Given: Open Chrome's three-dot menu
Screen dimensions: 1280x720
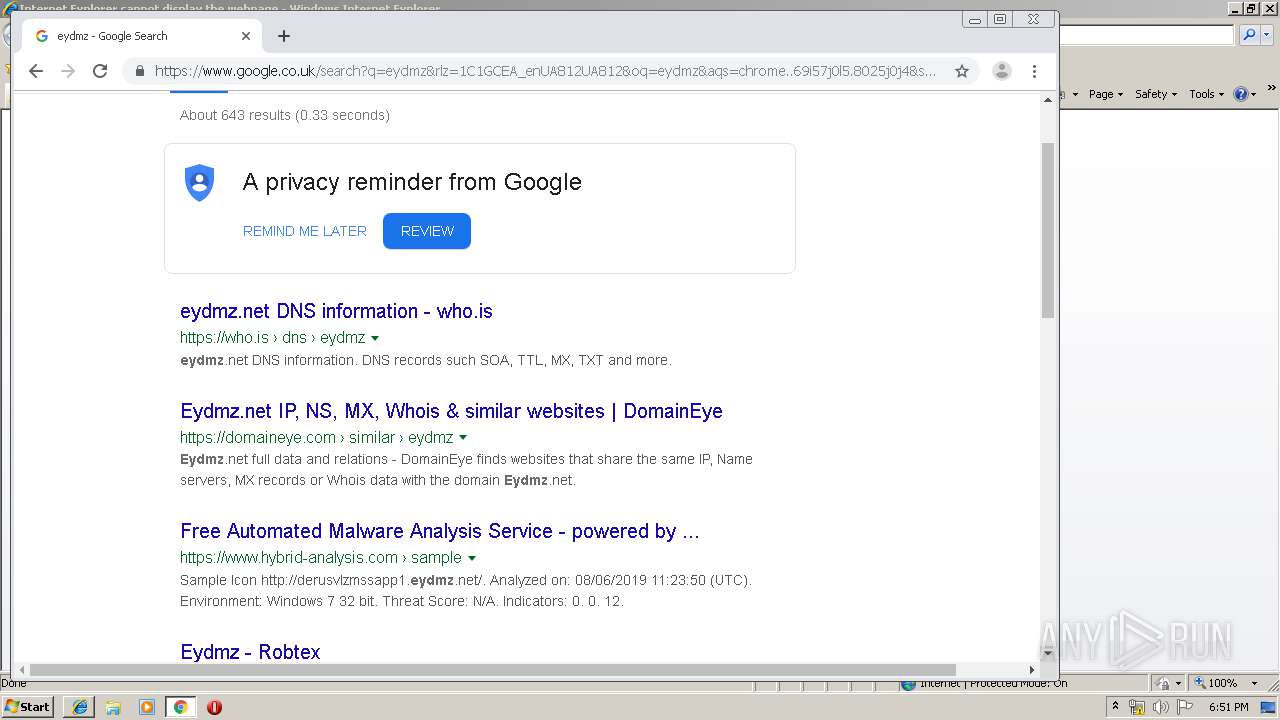Looking at the screenshot, I should (x=1034, y=71).
